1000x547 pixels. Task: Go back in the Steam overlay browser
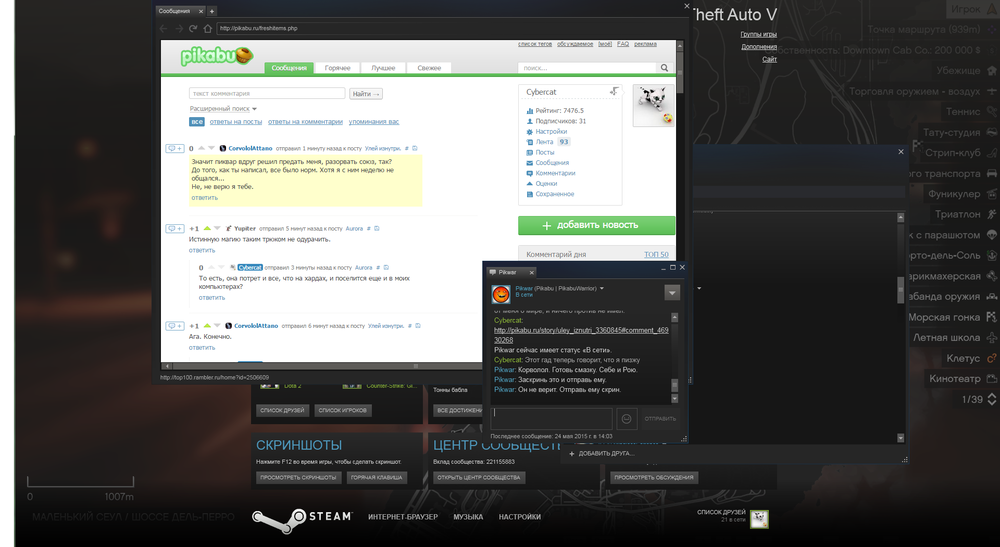163,28
